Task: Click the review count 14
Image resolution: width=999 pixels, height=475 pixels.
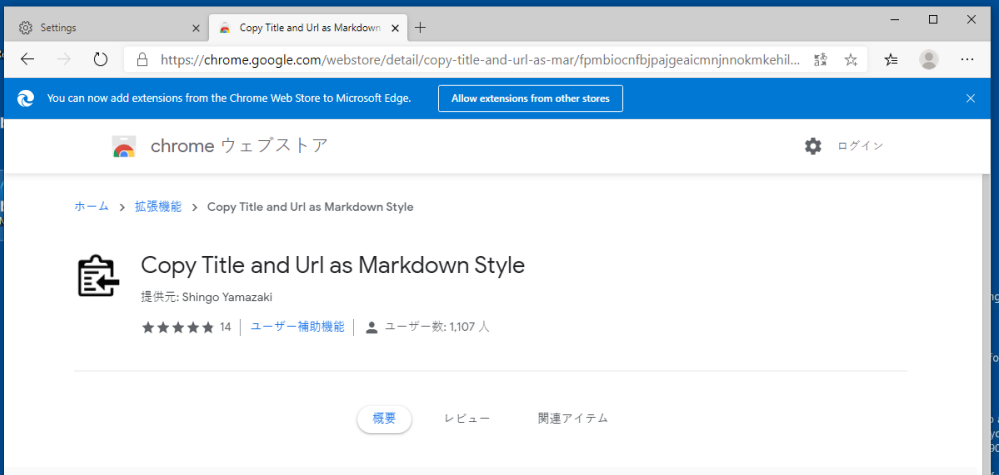Action: [x=226, y=327]
